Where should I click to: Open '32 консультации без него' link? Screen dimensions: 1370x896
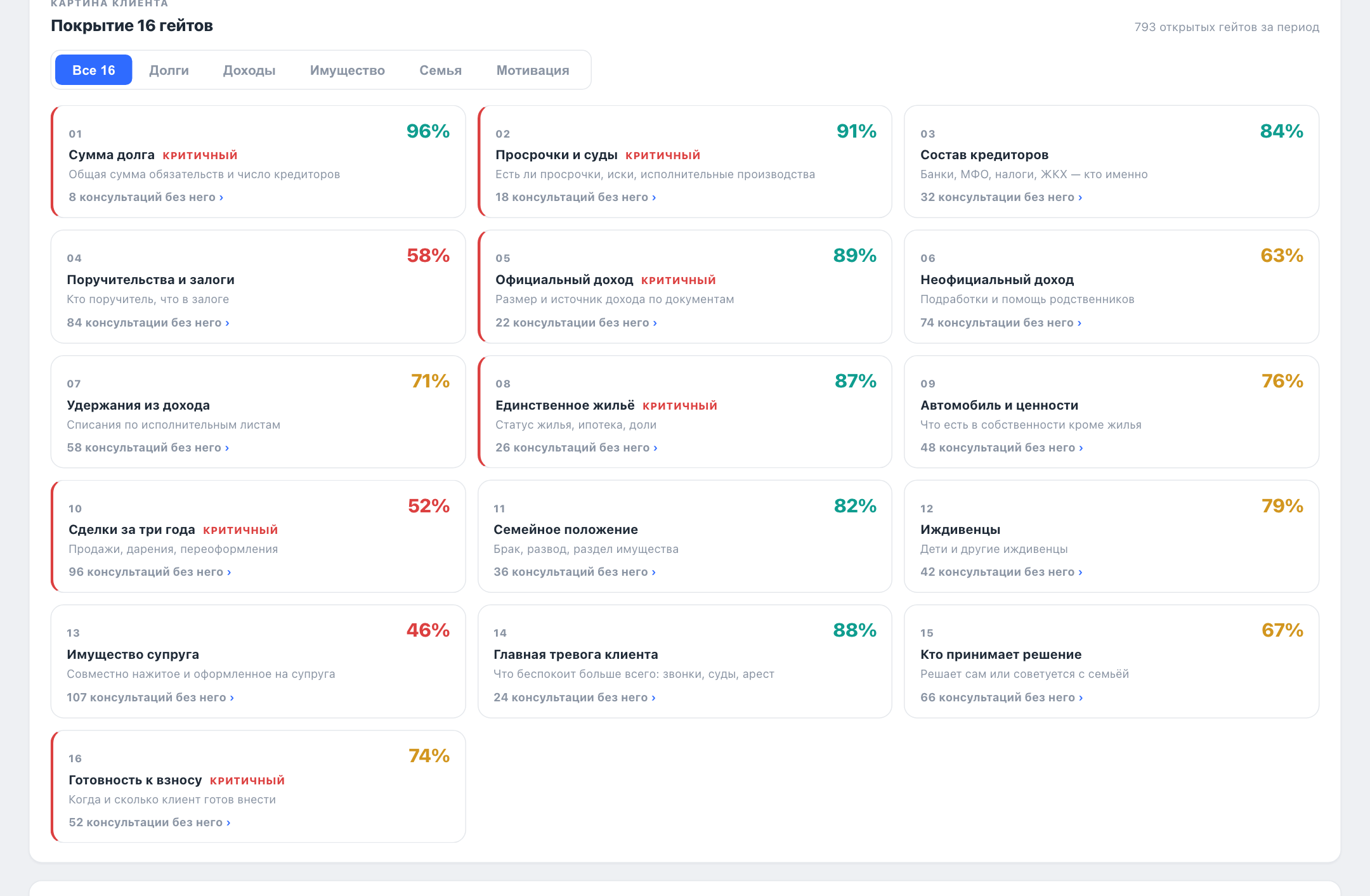point(1001,197)
